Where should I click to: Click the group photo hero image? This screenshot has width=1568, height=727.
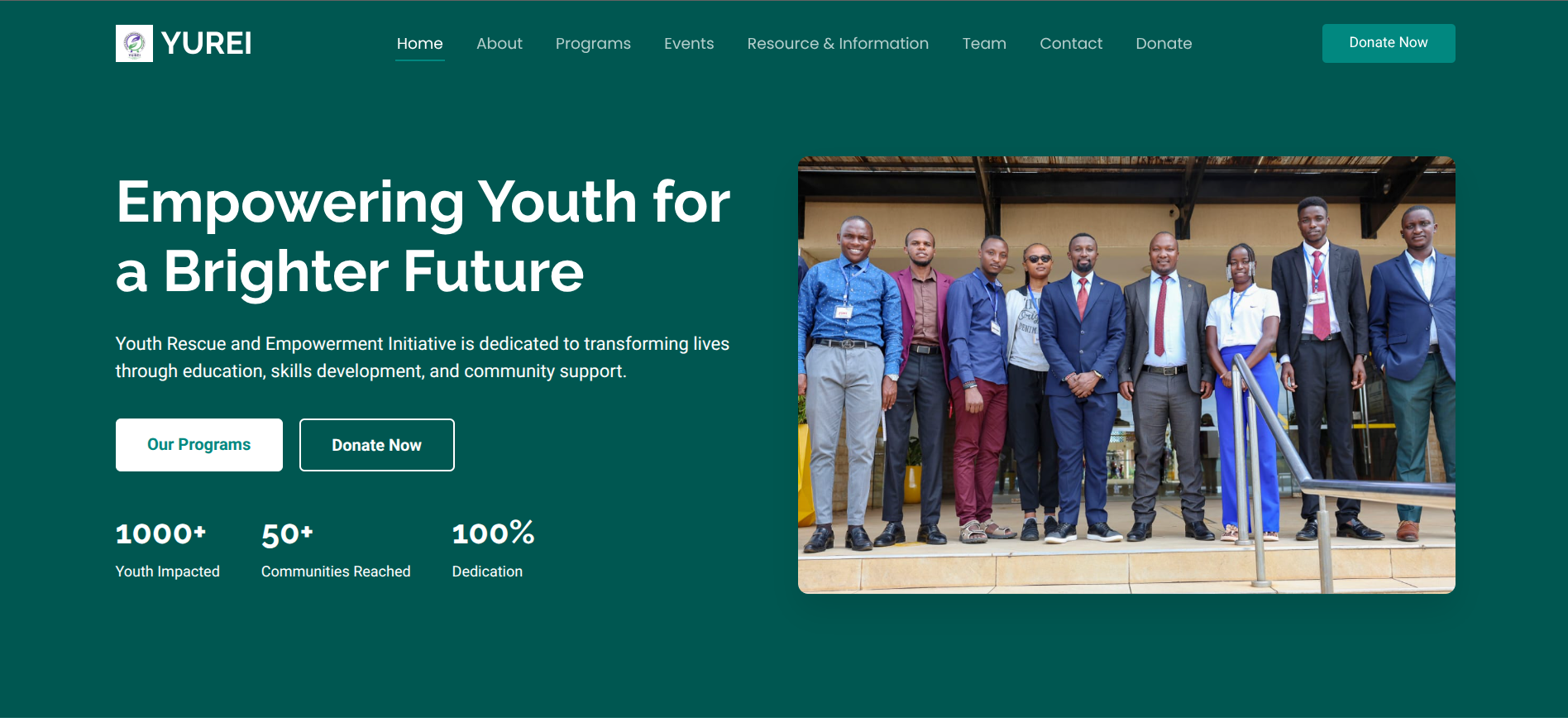pyautogui.click(x=1126, y=375)
